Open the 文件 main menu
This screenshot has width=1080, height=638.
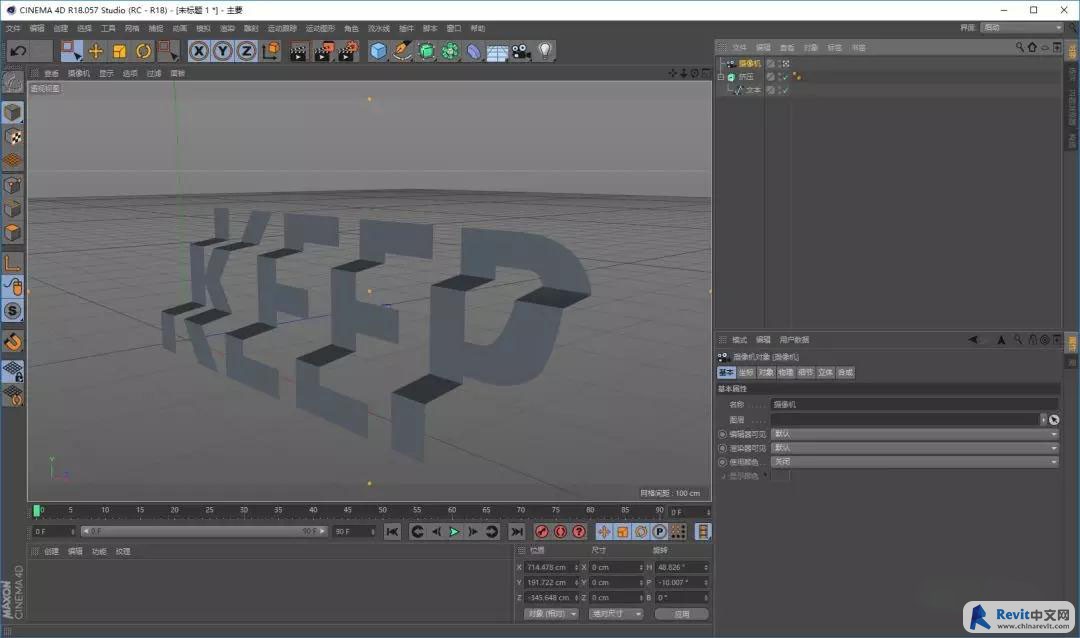(x=13, y=28)
